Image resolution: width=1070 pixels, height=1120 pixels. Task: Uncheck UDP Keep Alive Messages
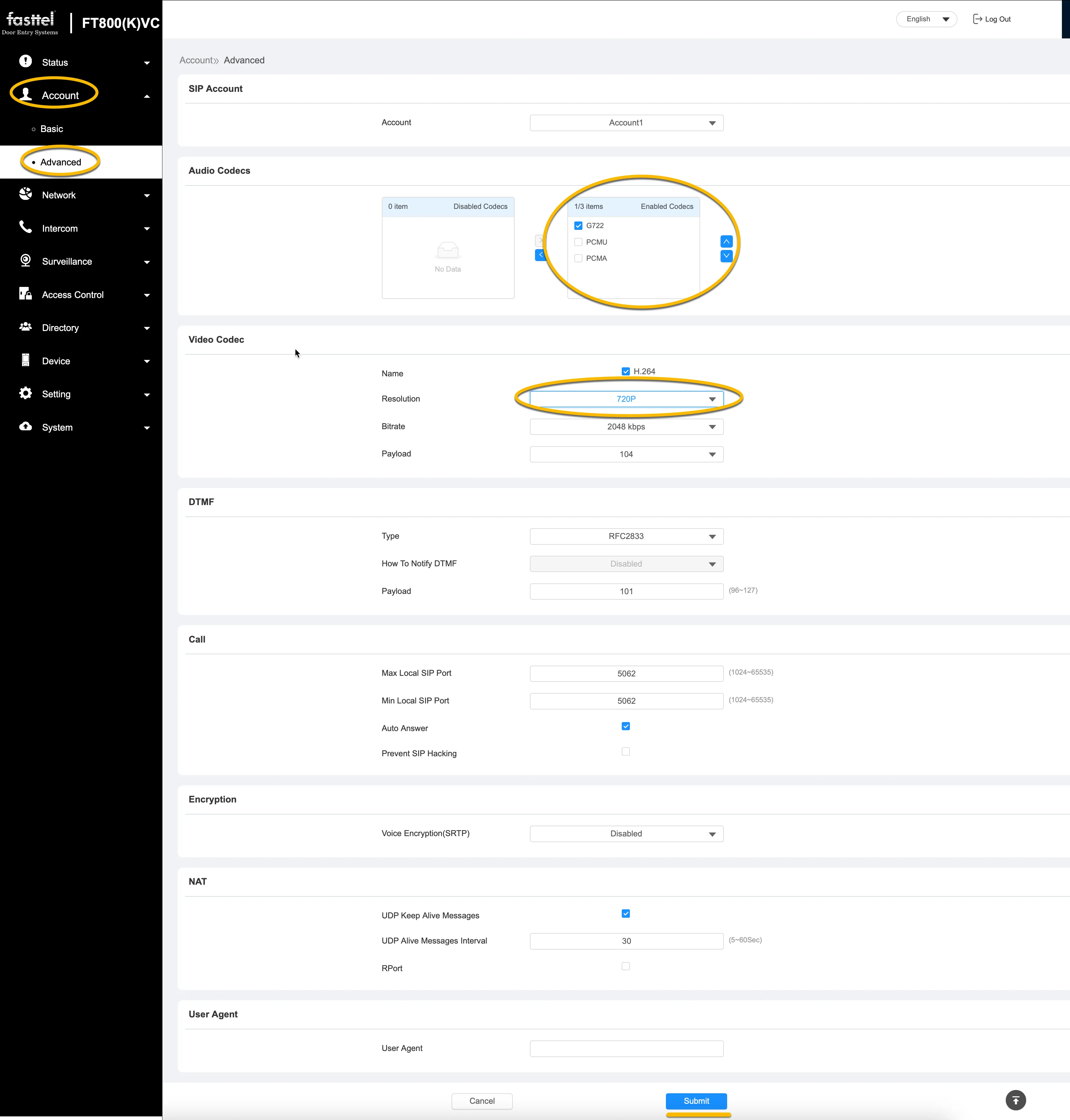point(626,914)
